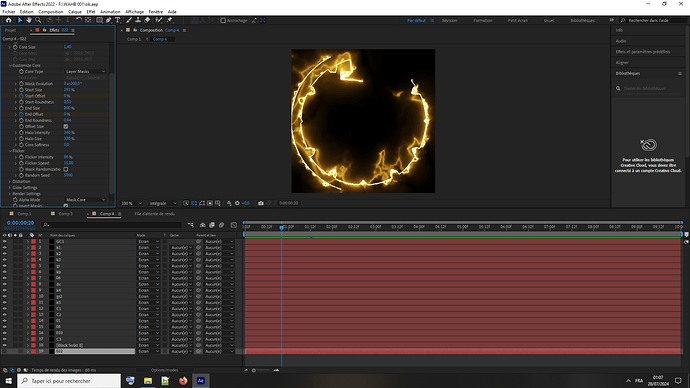Open Effets et paramètres prédéfinis panel
The width and height of the screenshot is (690, 388).
[x=643, y=52]
